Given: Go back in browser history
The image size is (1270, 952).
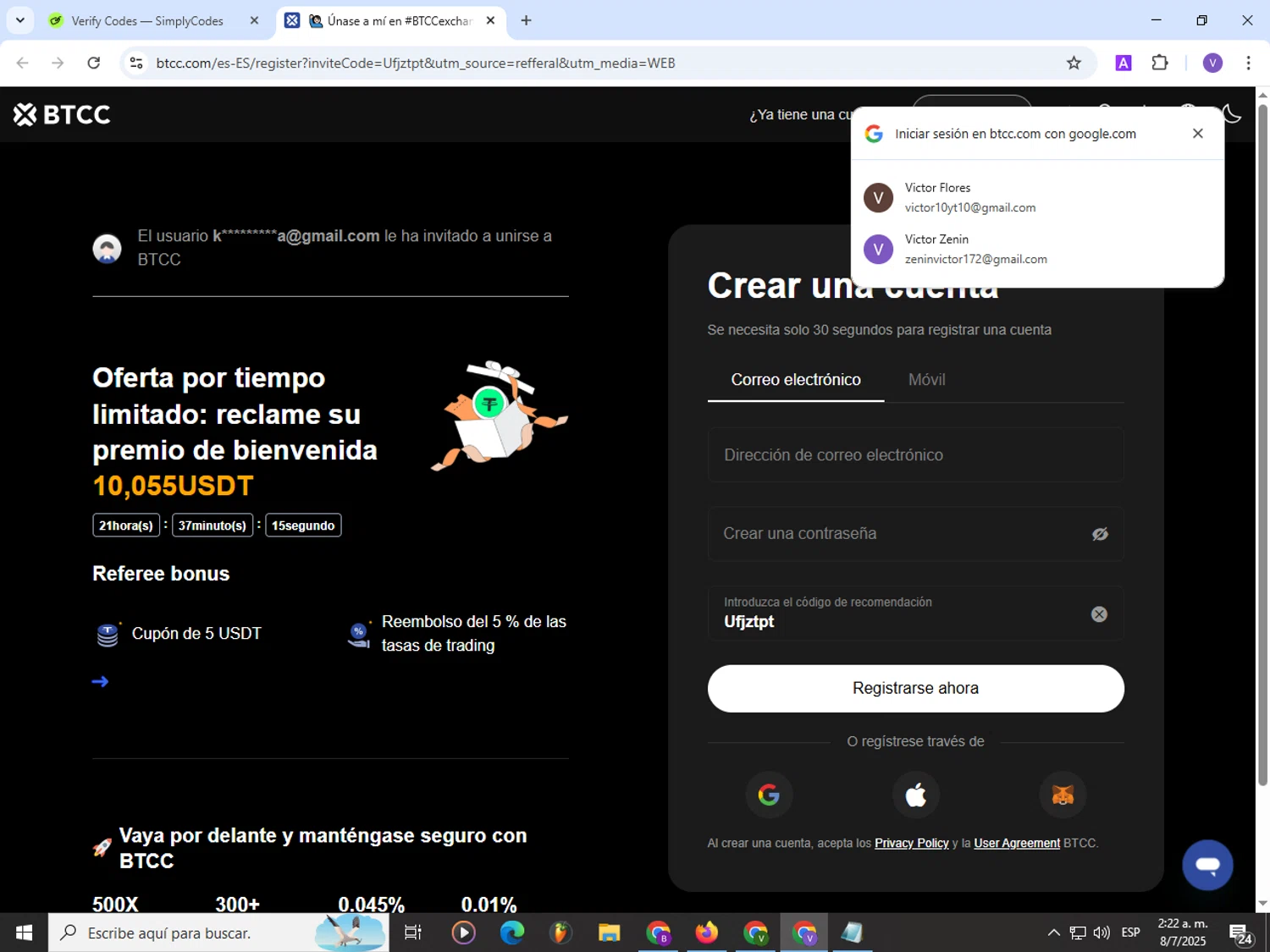Looking at the screenshot, I should pos(22,63).
